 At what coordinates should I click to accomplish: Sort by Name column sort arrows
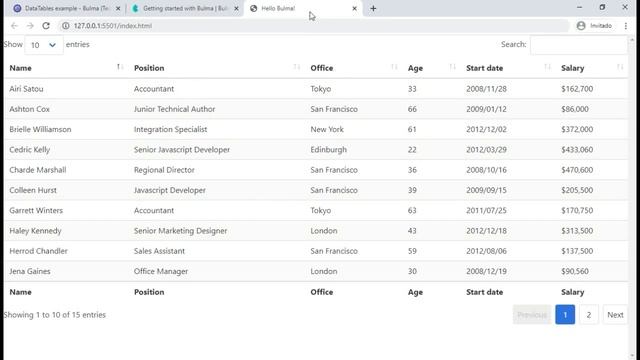point(119,67)
